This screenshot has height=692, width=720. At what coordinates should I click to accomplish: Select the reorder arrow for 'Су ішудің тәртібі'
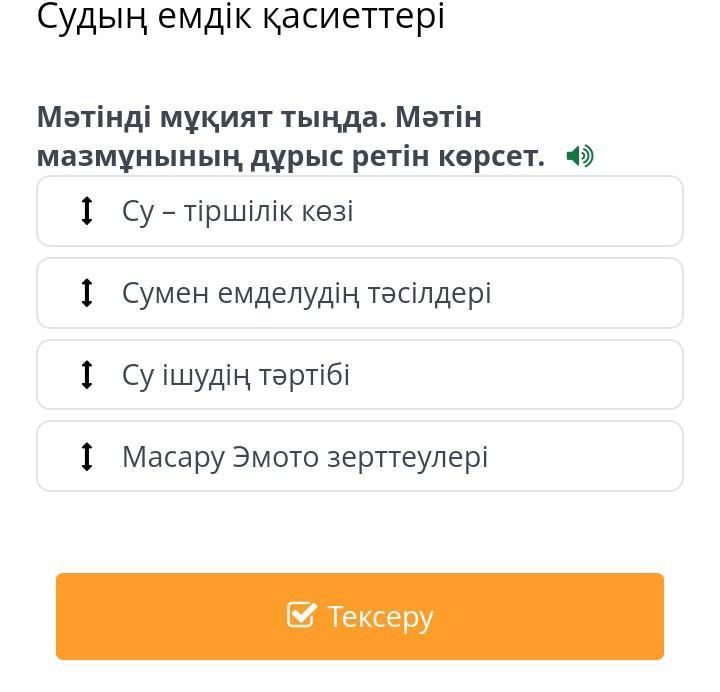click(x=87, y=375)
